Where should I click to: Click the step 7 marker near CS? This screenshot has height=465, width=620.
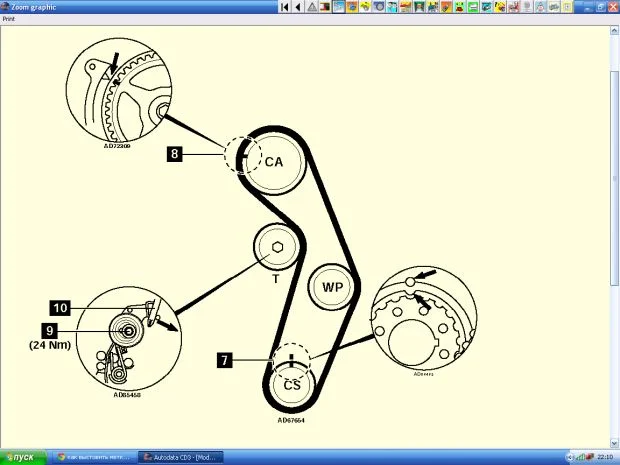[226, 360]
